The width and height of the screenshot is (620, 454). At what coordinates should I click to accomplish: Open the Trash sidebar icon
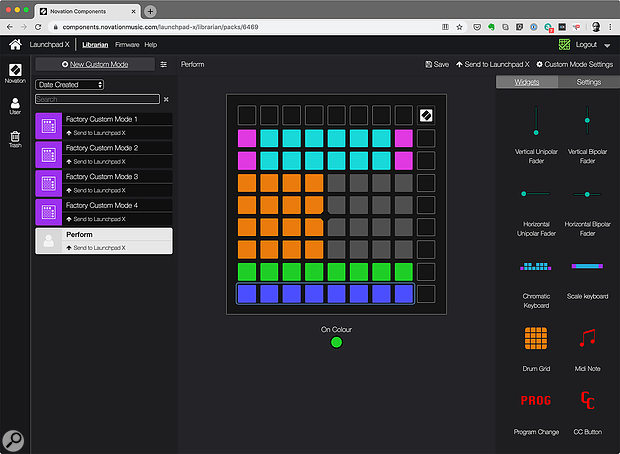coord(15,139)
